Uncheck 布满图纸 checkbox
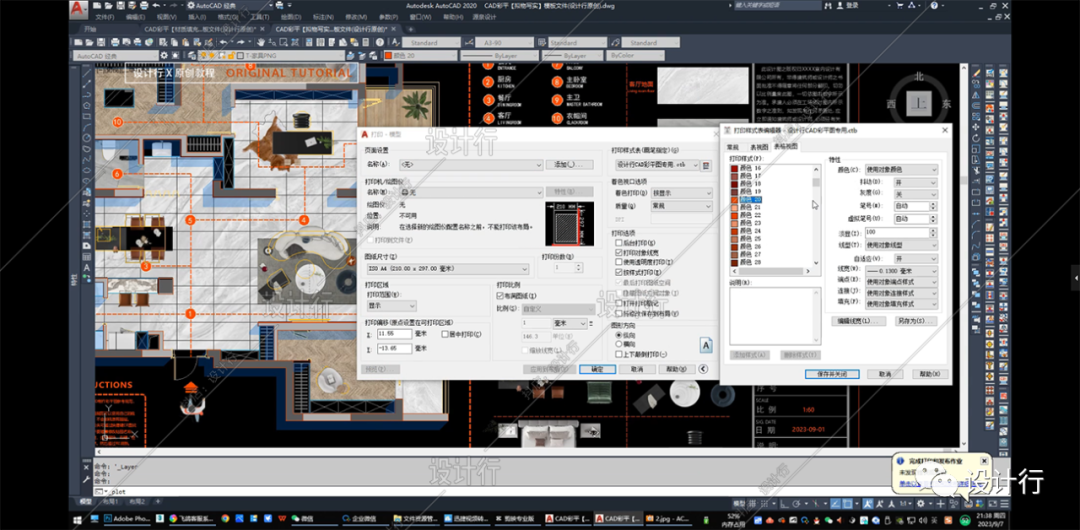The image size is (1080, 530). click(500, 296)
